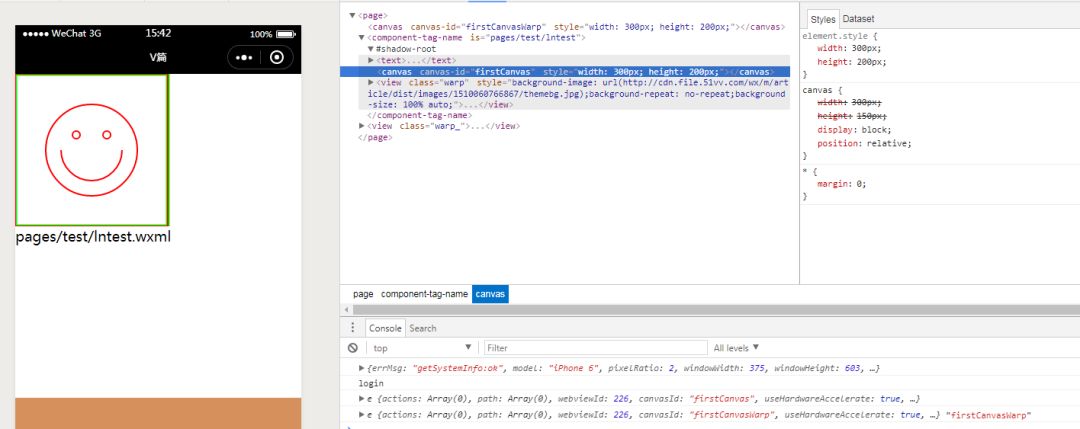The image size is (1080, 429).
Task: Collapse the component-tag-name node
Action: (x=362, y=38)
